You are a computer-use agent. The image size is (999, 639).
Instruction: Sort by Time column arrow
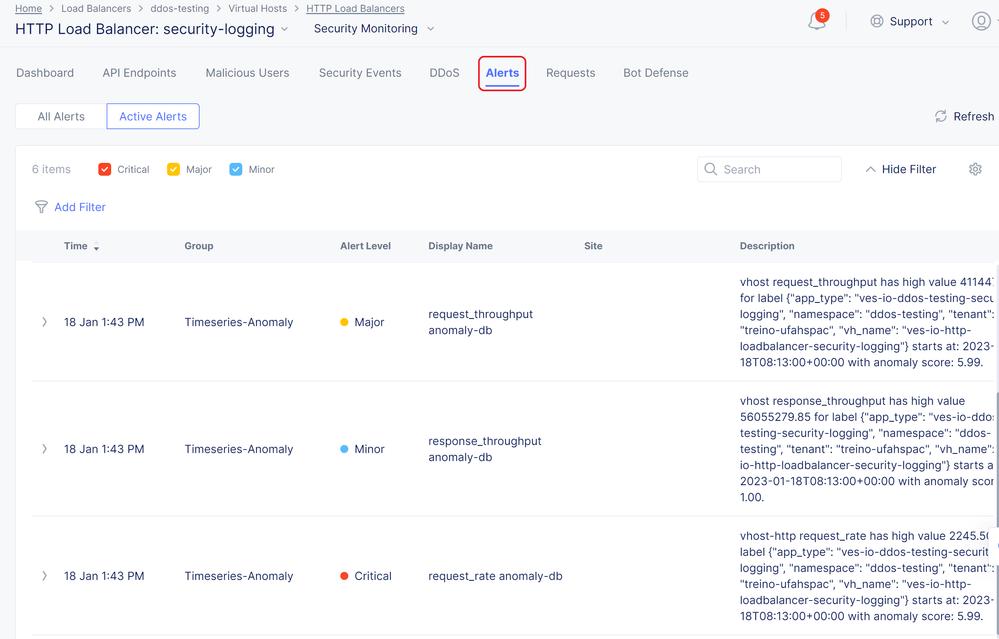(97, 247)
